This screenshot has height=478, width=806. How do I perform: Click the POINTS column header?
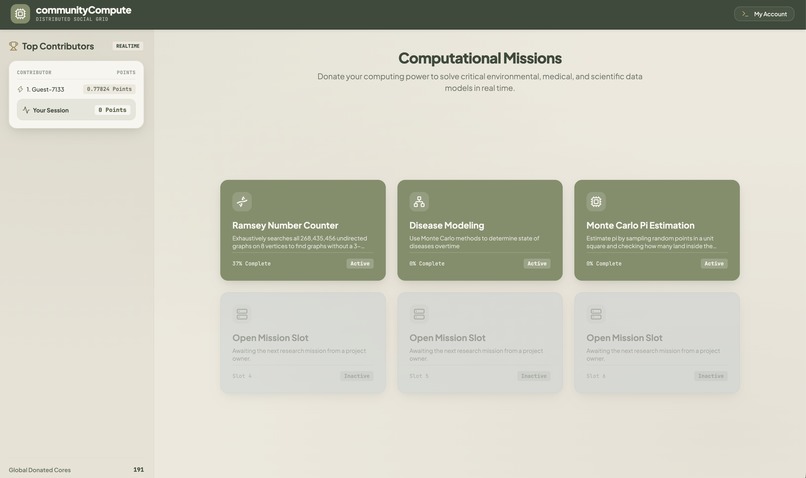[x=126, y=72]
